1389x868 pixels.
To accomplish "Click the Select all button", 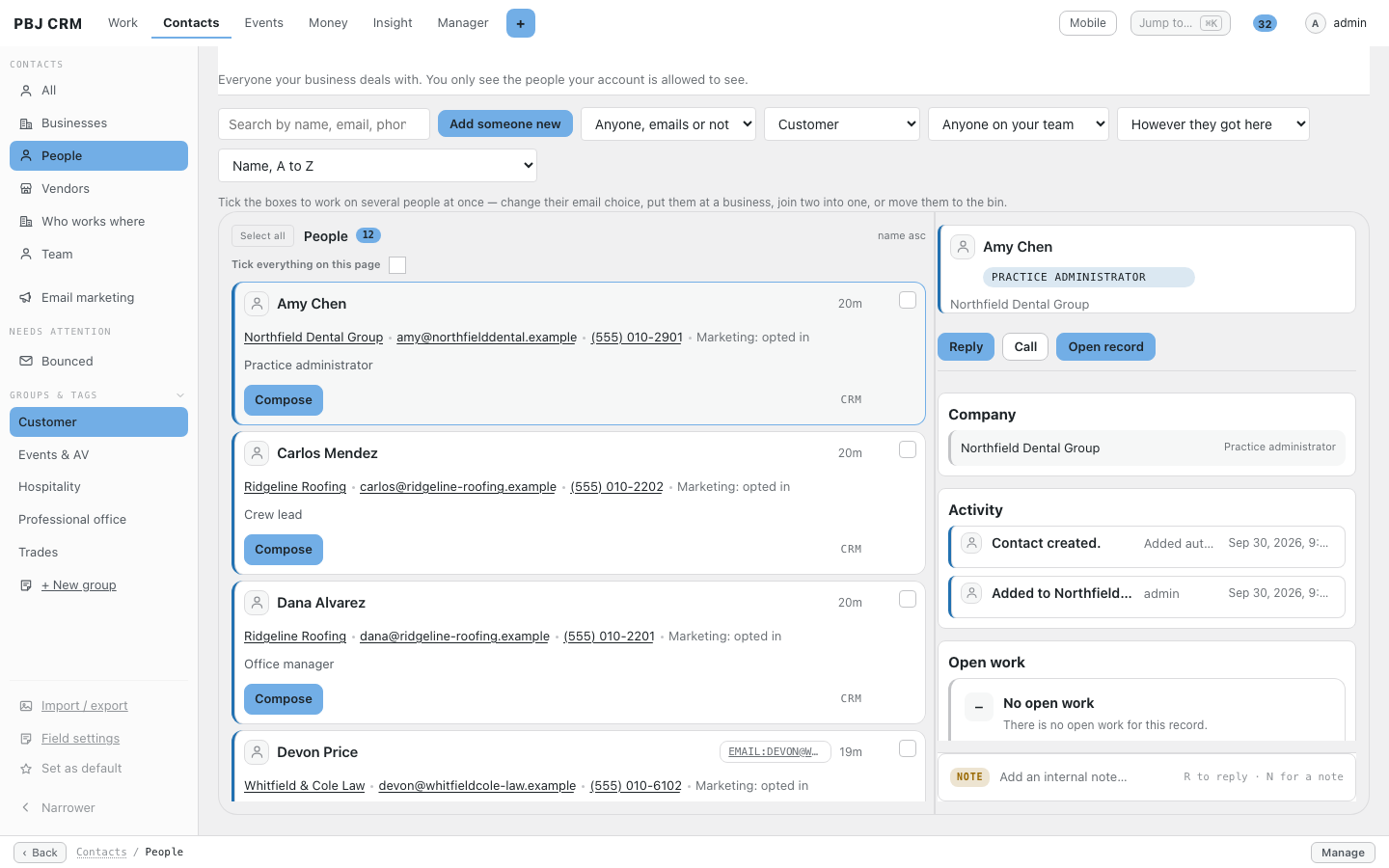I will [x=262, y=236].
